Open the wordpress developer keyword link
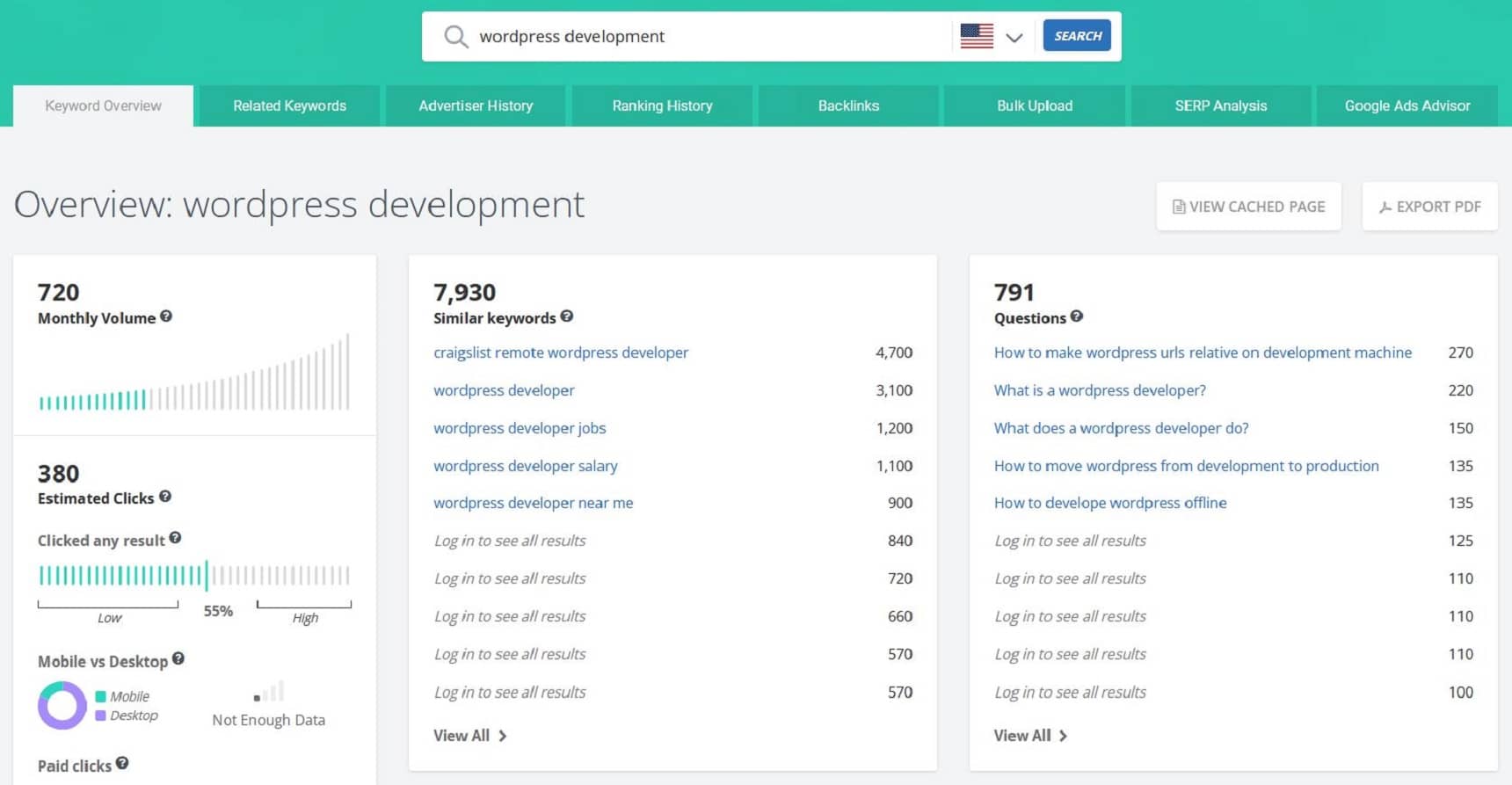Image resolution: width=1512 pixels, height=785 pixels. 504,390
